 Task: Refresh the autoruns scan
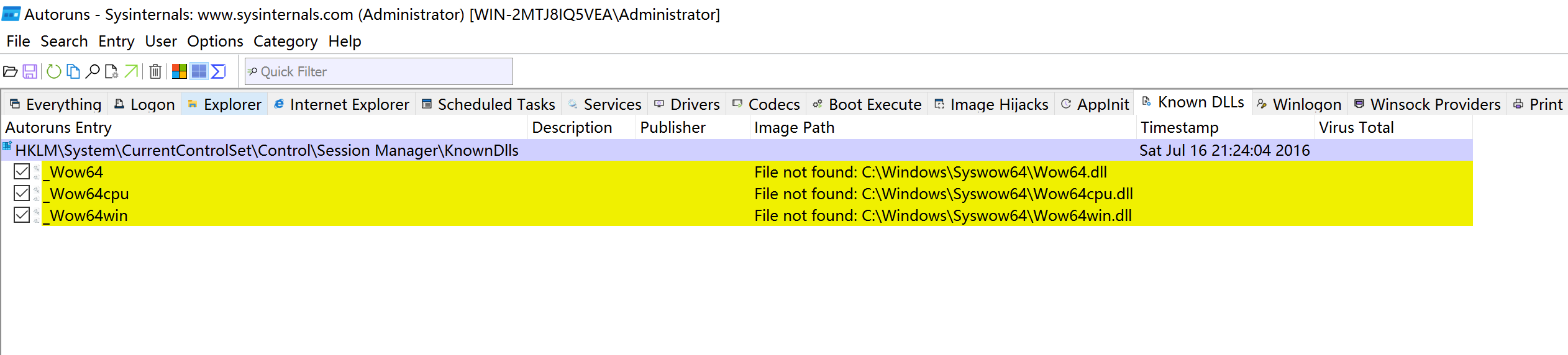click(54, 72)
